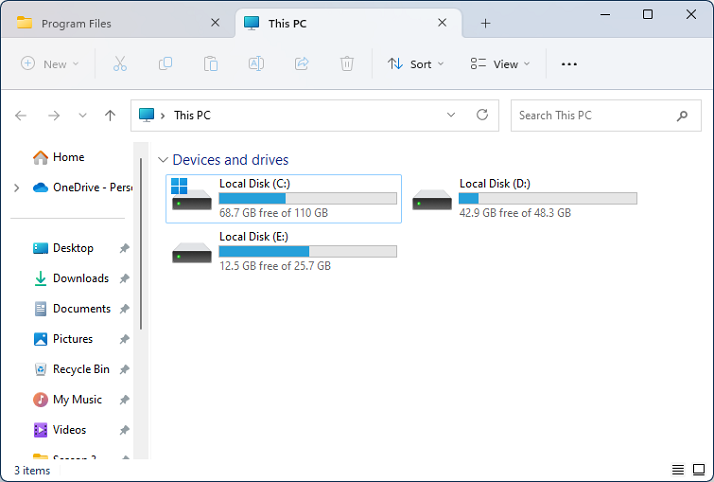Switch to details view in status bar
Viewport: 714px width, 482px height.
pyautogui.click(x=678, y=469)
